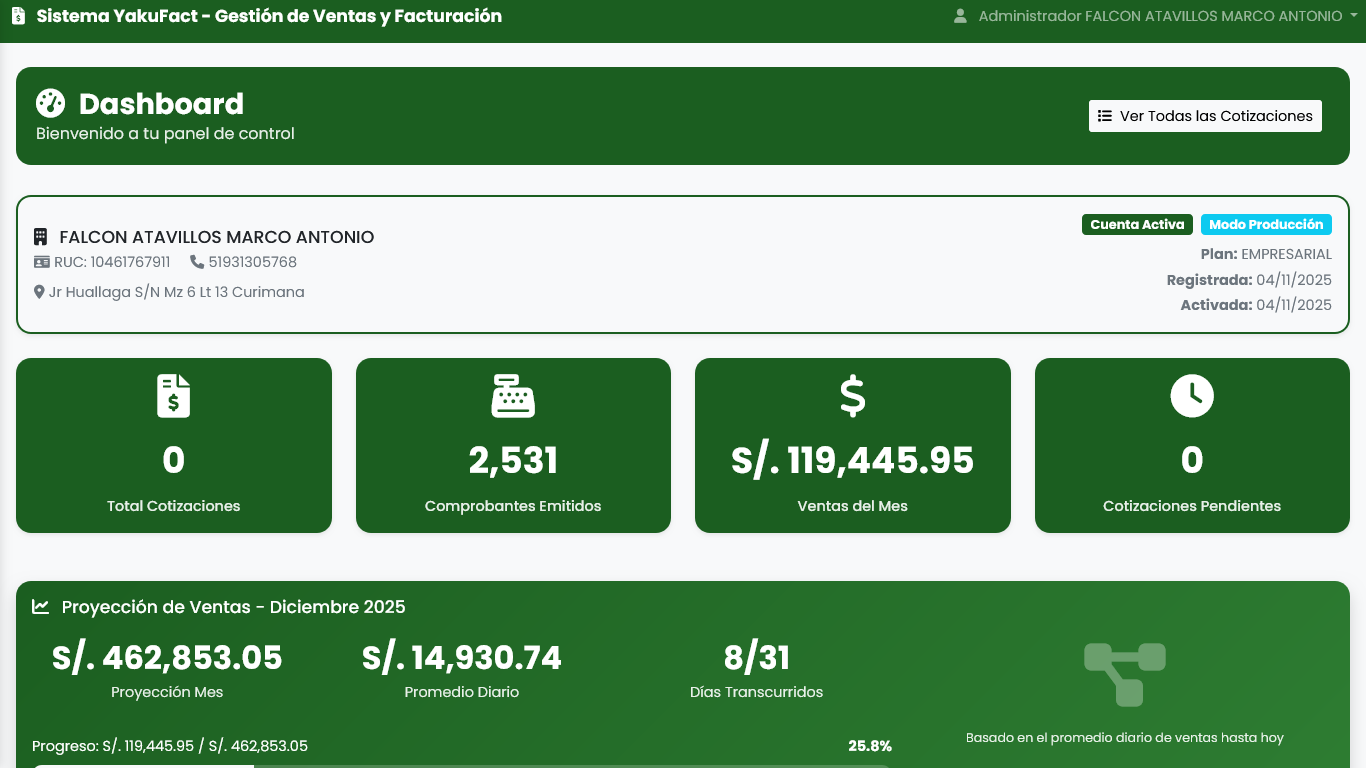Image resolution: width=1366 pixels, height=768 pixels.
Task: Click the chart icon beside Proyección de Ventas
Action: (38, 607)
